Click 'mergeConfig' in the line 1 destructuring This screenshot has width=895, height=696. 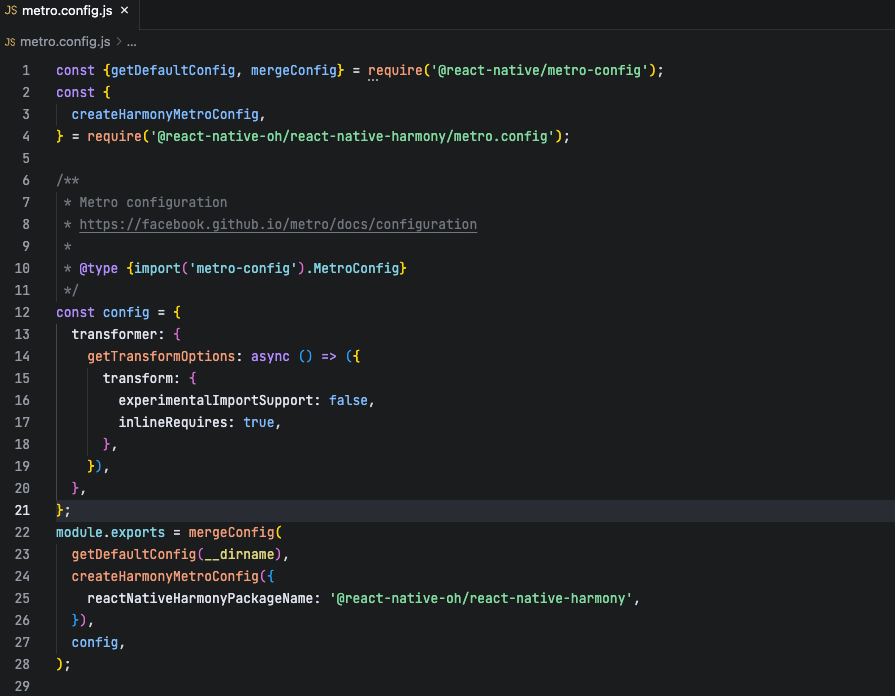click(x=294, y=70)
